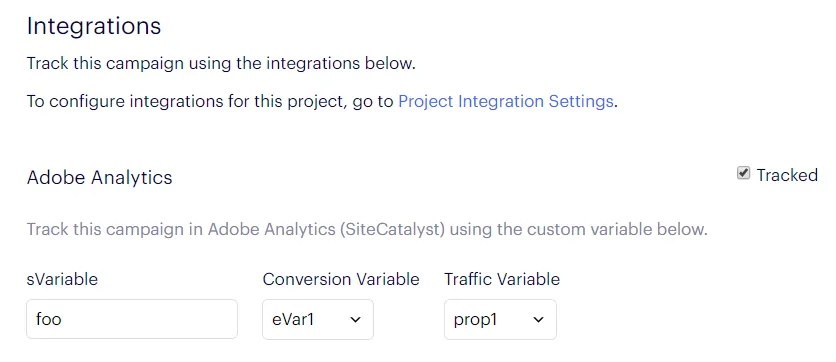Open Project Integration Settings link
This screenshot has width=836, height=362.
click(506, 101)
